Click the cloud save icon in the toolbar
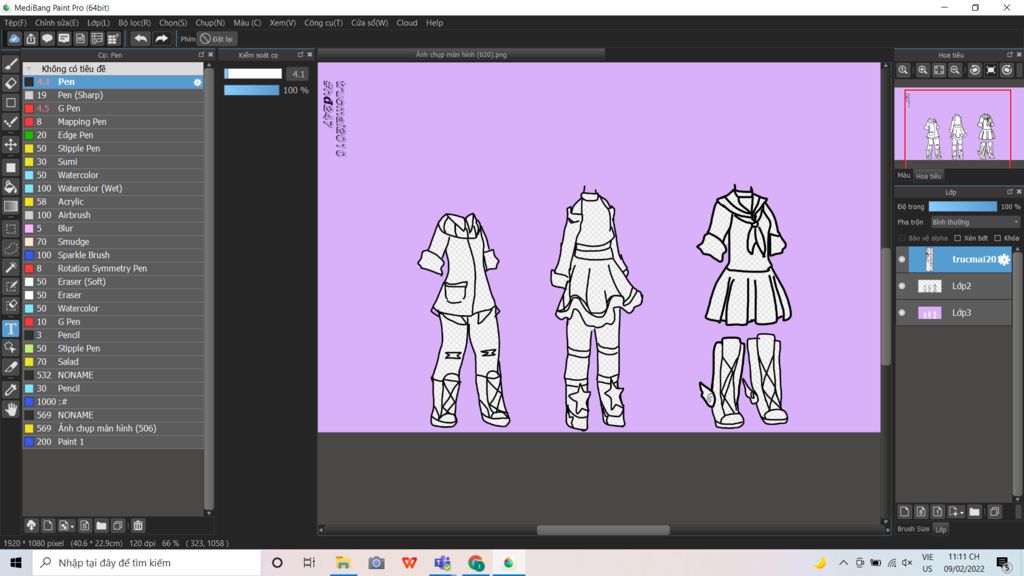This screenshot has height=576, width=1024. 14,39
